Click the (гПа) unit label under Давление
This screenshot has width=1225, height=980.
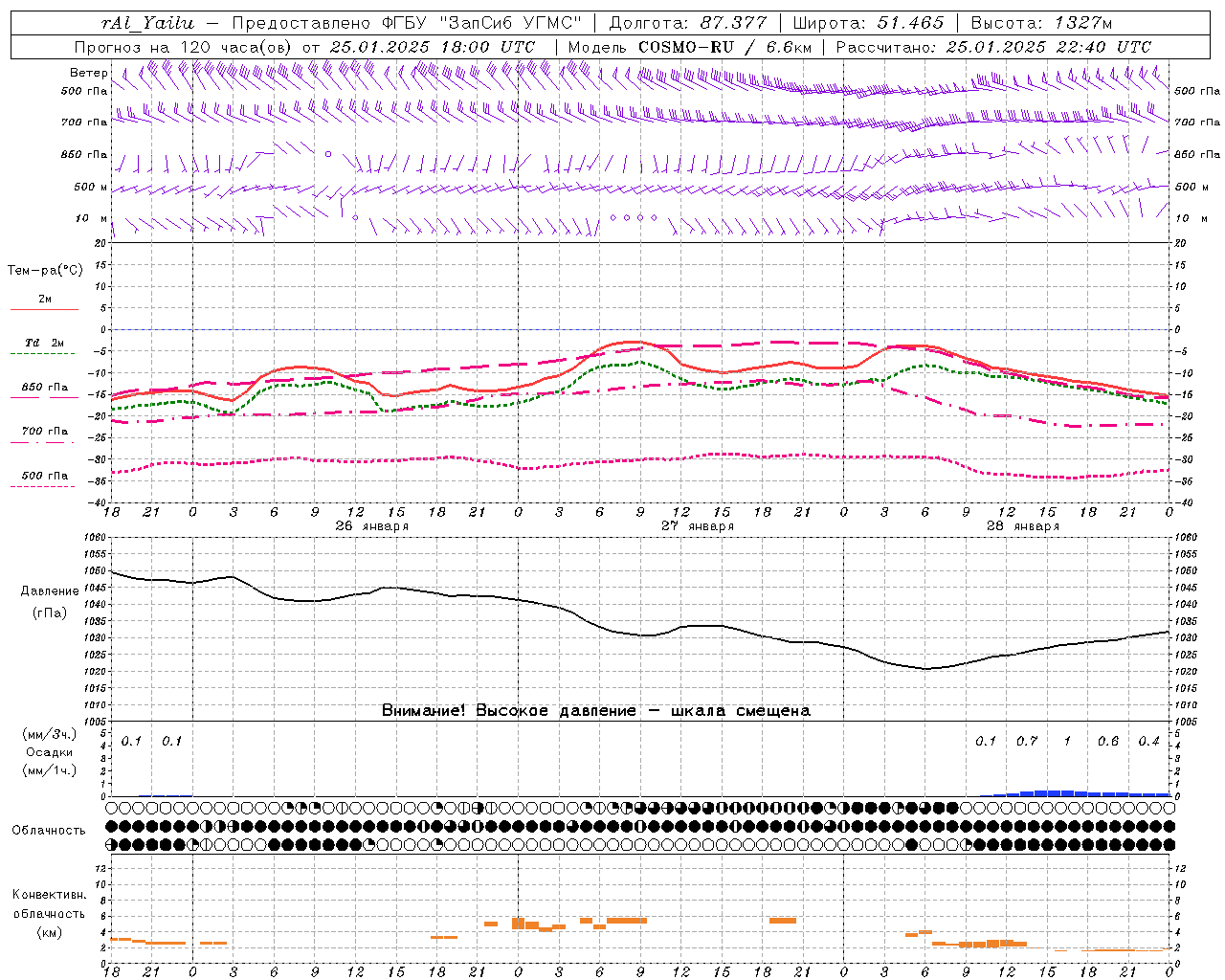[50, 613]
